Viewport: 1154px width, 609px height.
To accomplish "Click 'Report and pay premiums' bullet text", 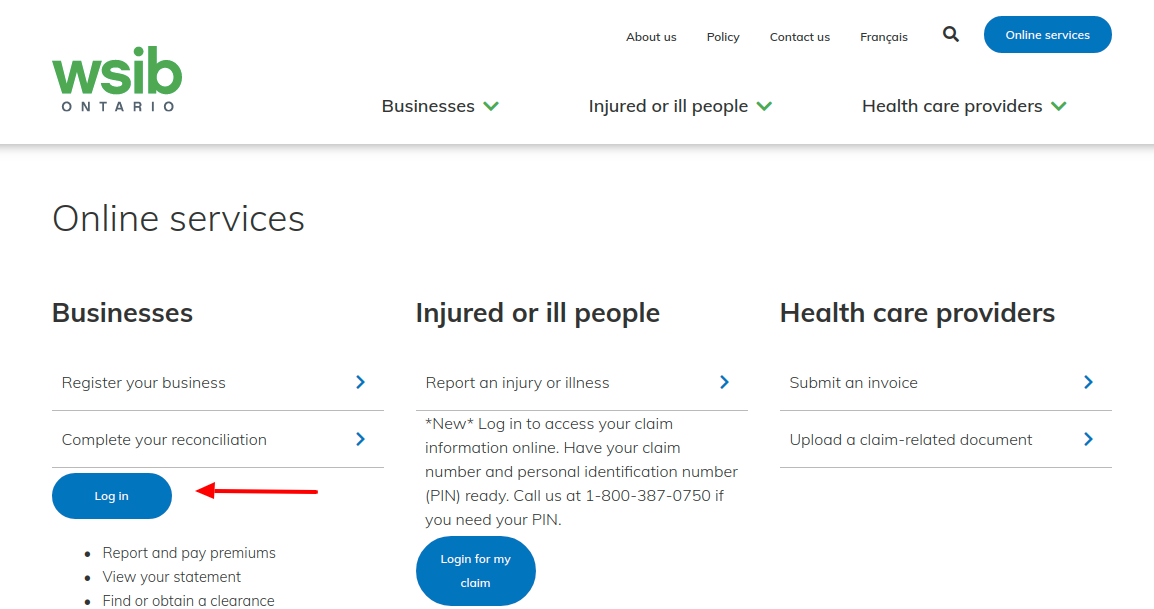I will (189, 553).
